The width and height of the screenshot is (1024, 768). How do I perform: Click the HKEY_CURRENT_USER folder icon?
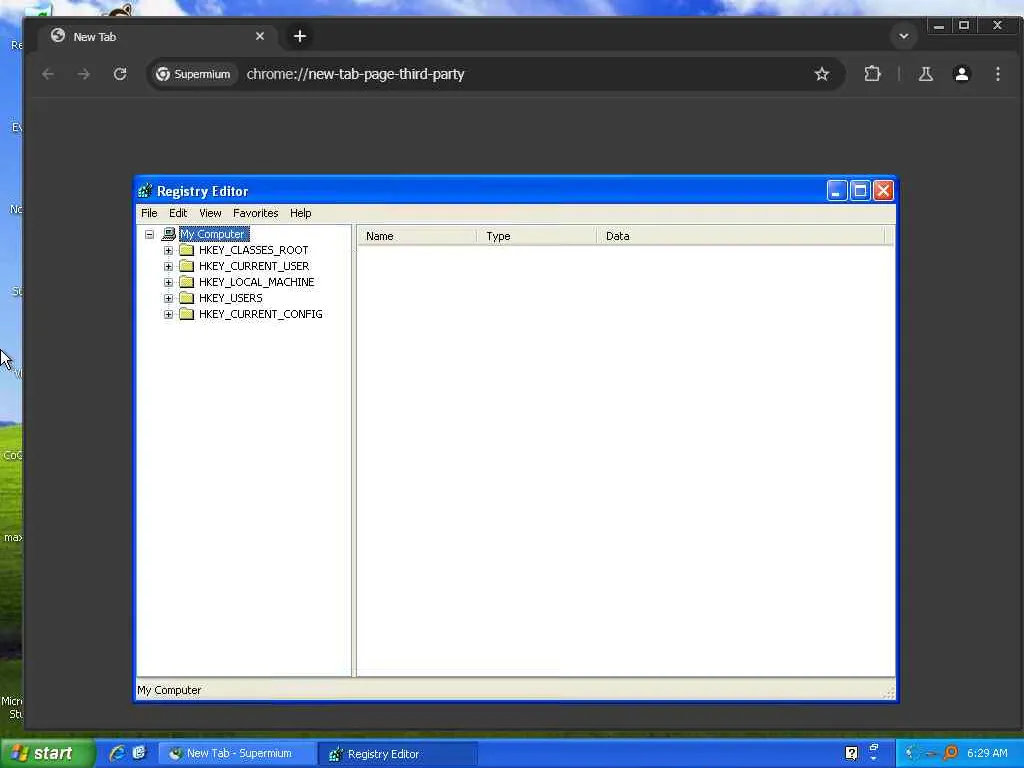point(187,266)
